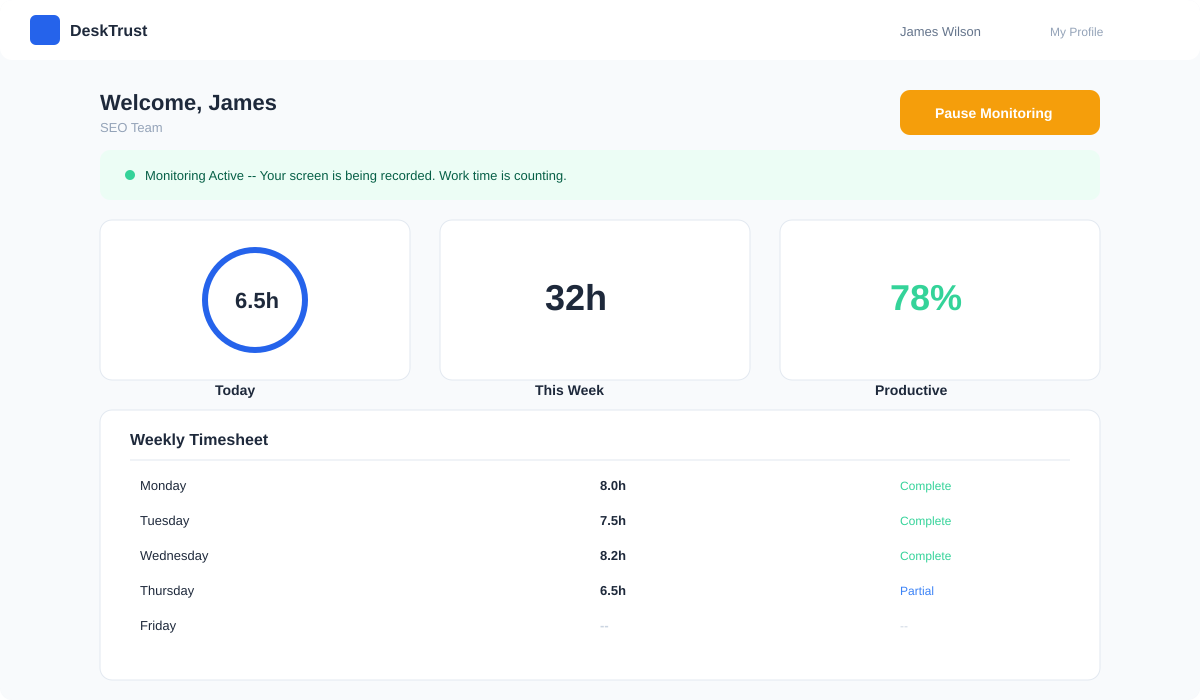The height and width of the screenshot is (700, 1200).
Task: Click the Today card label
Action: pyautogui.click(x=235, y=390)
